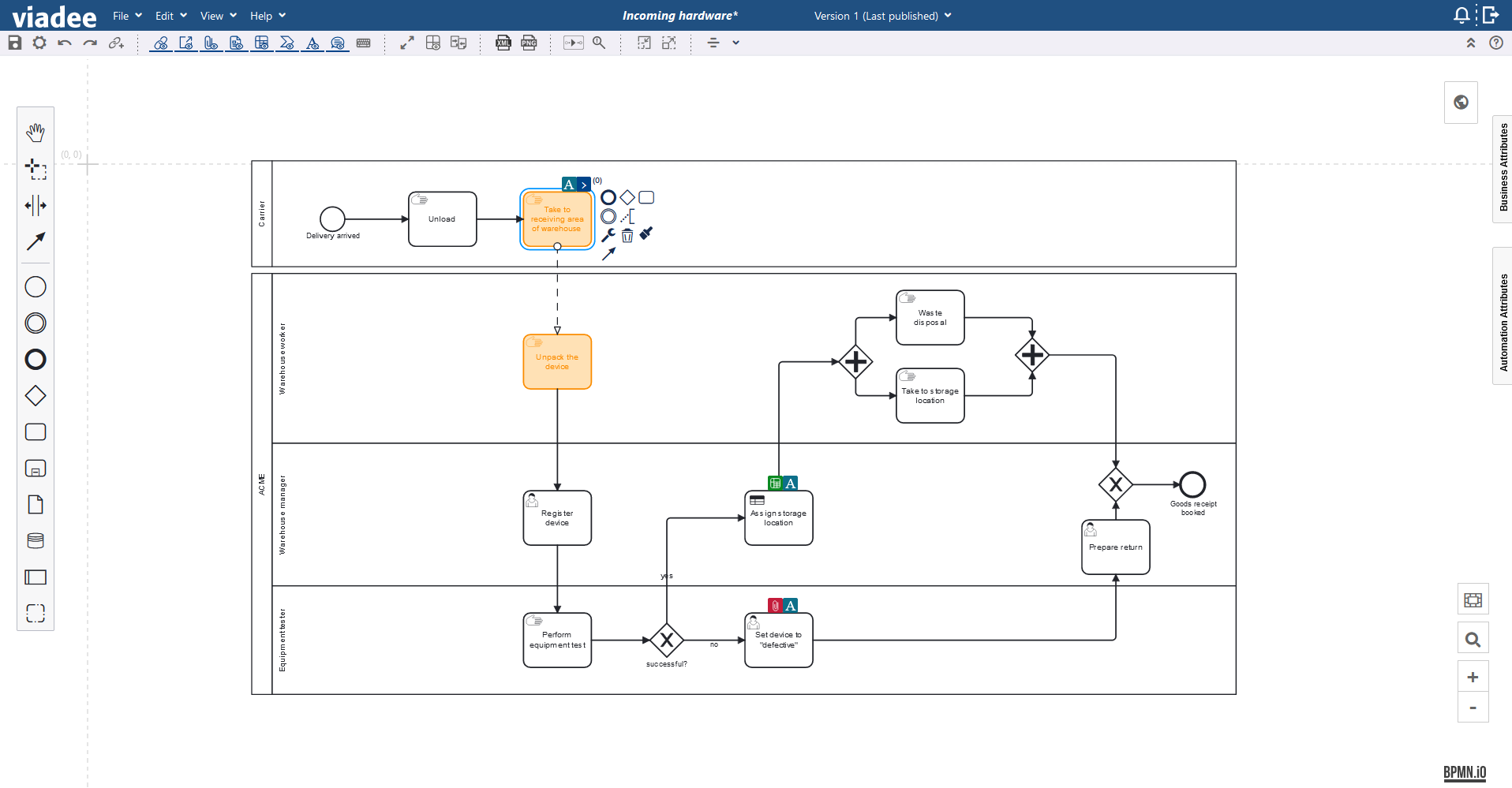Screen dimensions: 1512x788
Task: Activate the create/remove space tool
Action: point(36,205)
